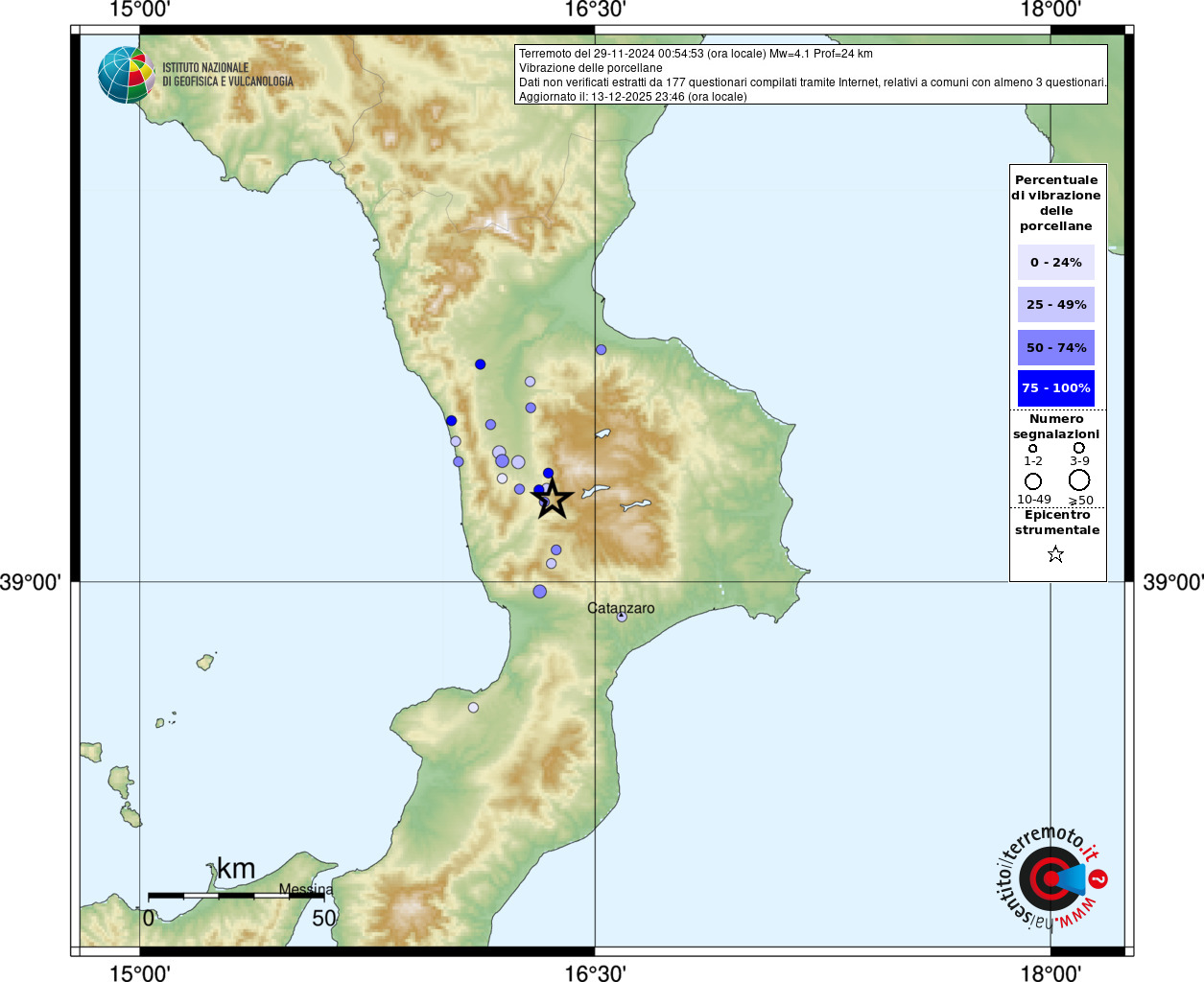Click the 3-9 reports circle in the legend

[x=1079, y=448]
